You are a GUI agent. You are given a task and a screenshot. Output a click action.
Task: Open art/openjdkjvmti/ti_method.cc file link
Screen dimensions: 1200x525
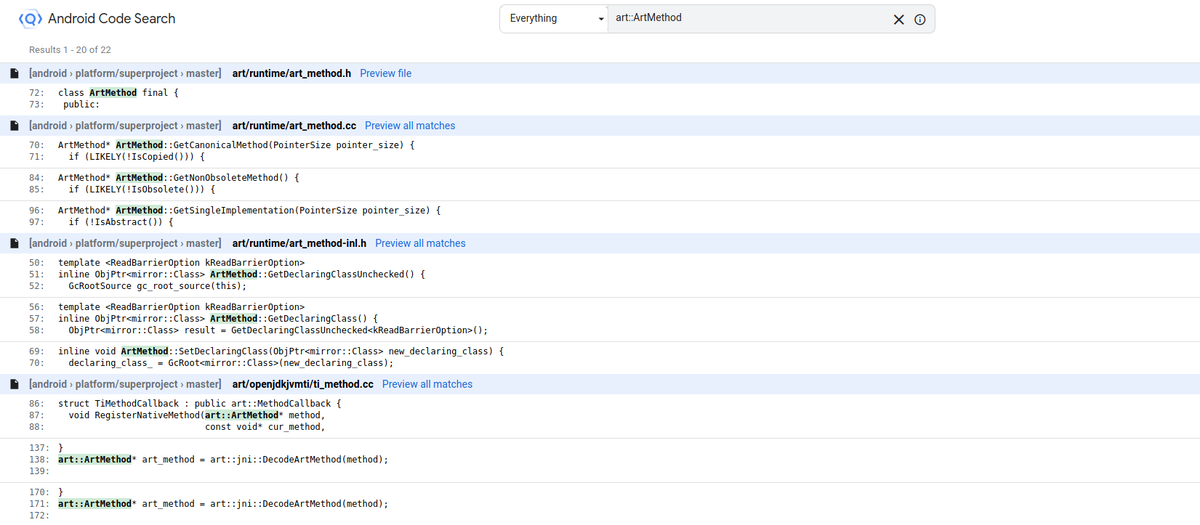[303, 384]
